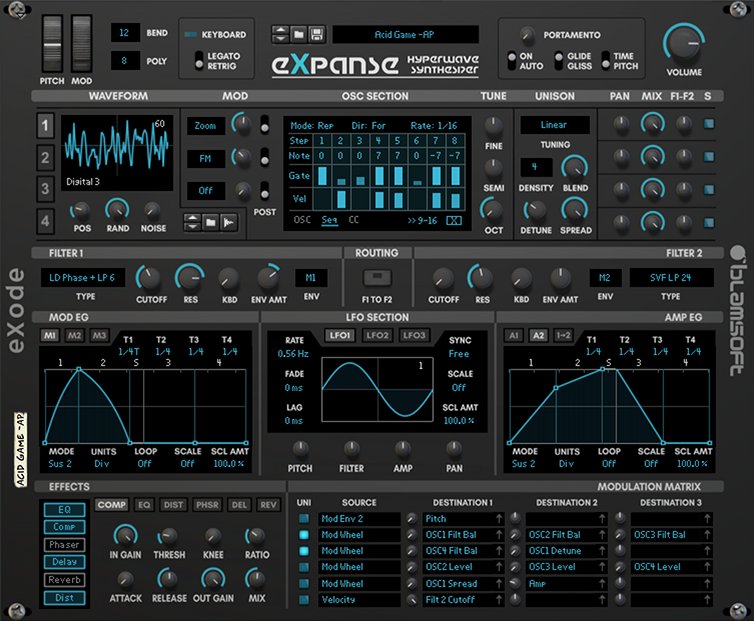
Task: Toggle the Legato/Retrig switch
Action: pyautogui.click(x=199, y=61)
